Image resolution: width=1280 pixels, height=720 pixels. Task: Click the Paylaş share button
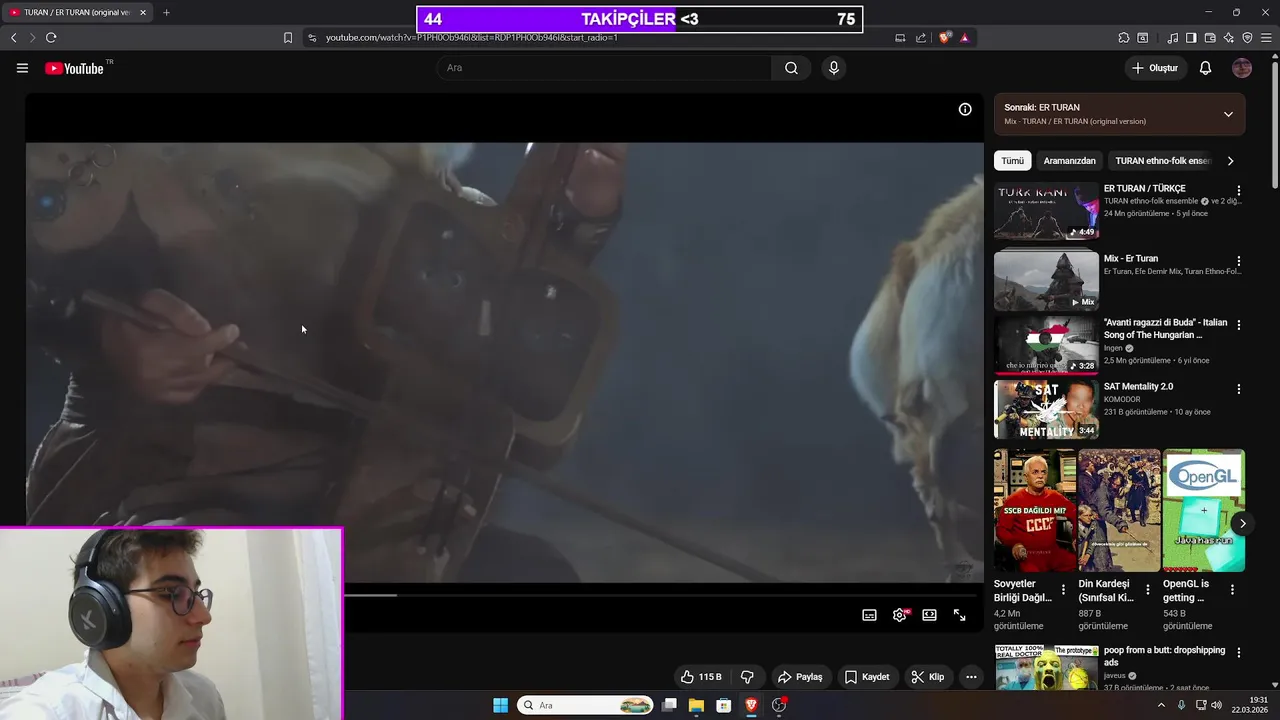800,677
